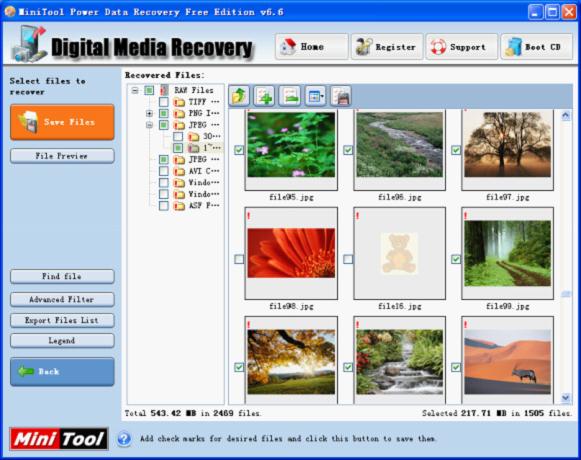Collapse the RAW Files tree node

click(135, 90)
